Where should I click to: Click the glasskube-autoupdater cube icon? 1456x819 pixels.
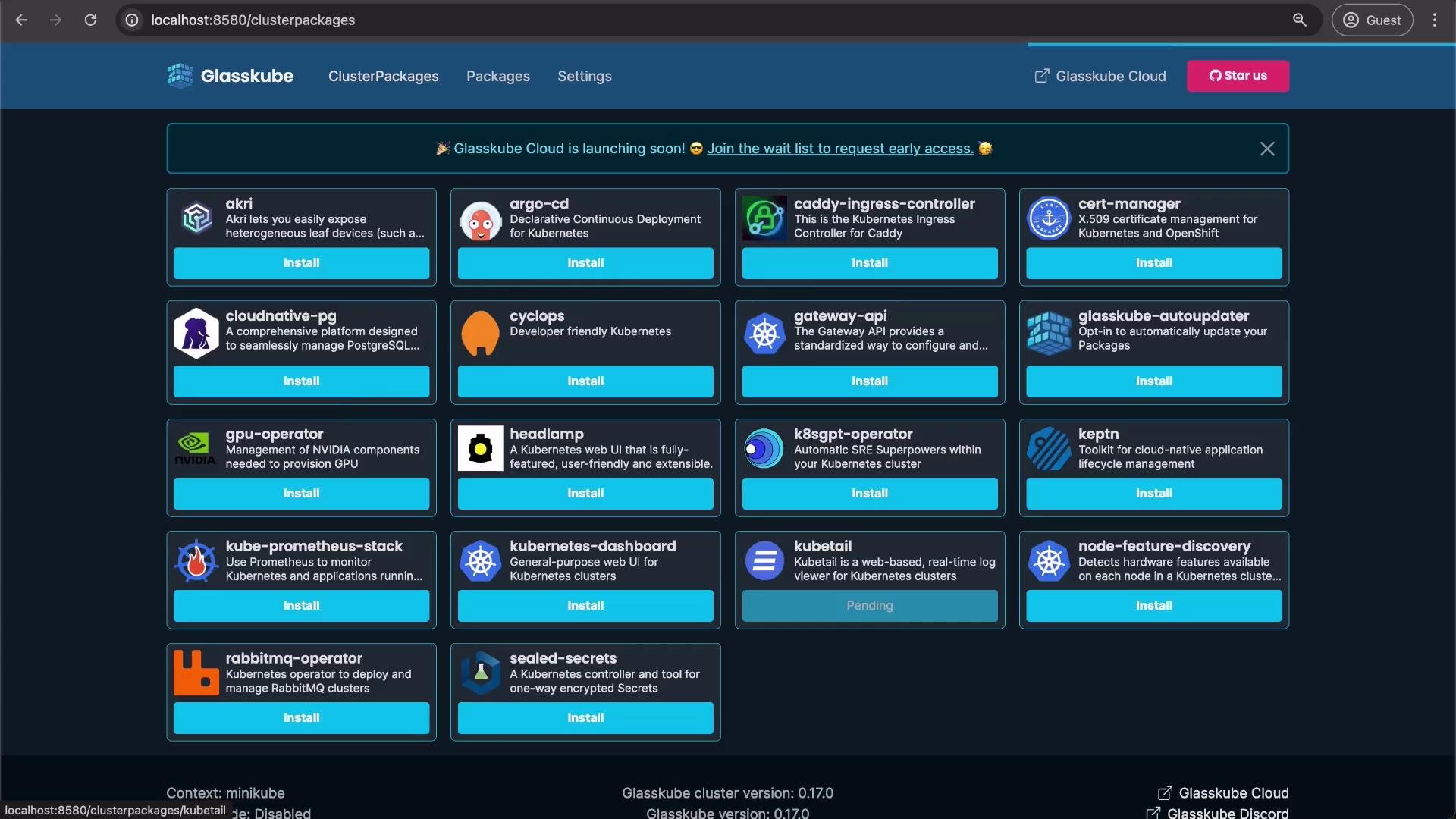pos(1049,333)
